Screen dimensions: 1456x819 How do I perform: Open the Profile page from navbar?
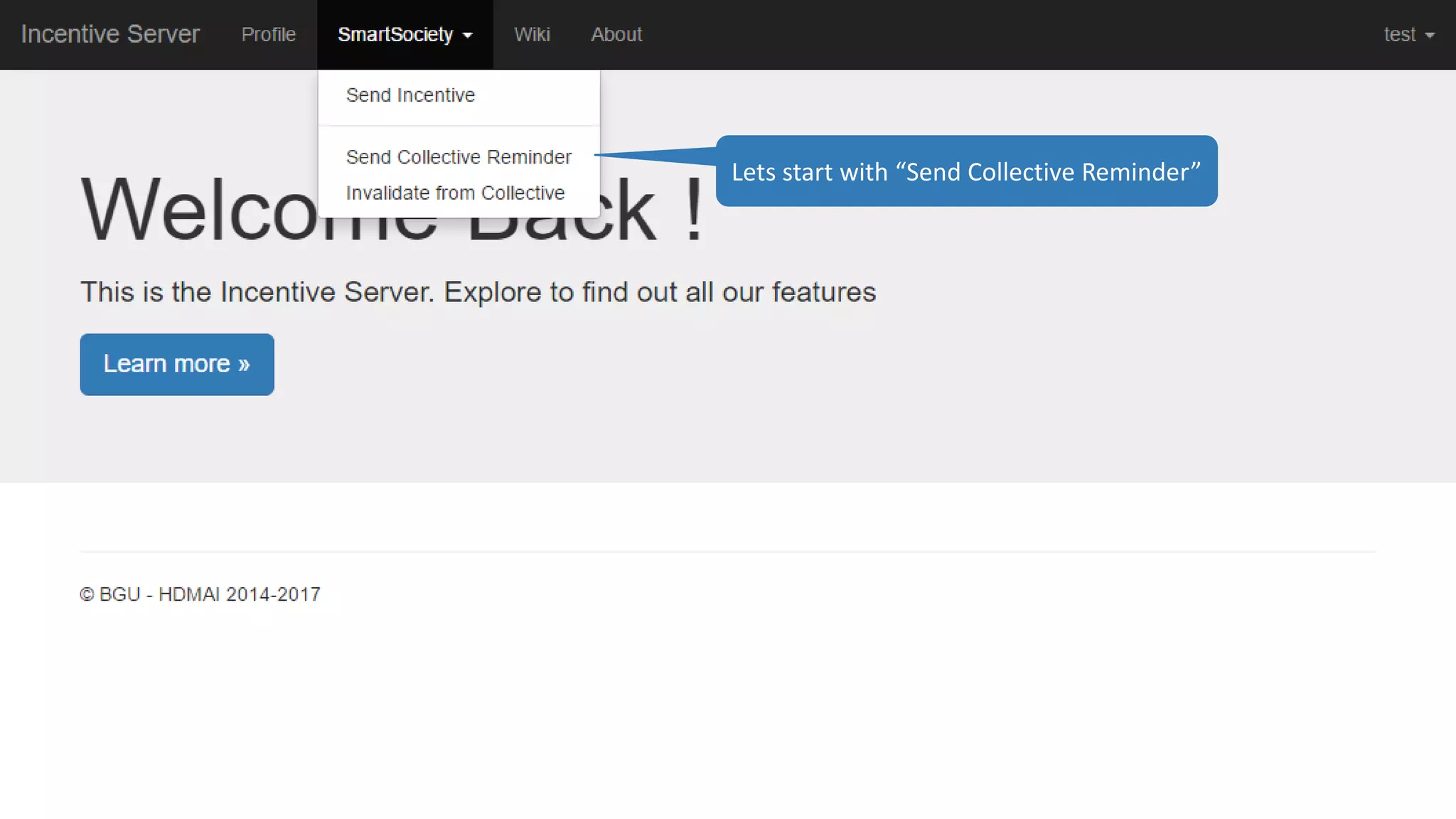268,34
